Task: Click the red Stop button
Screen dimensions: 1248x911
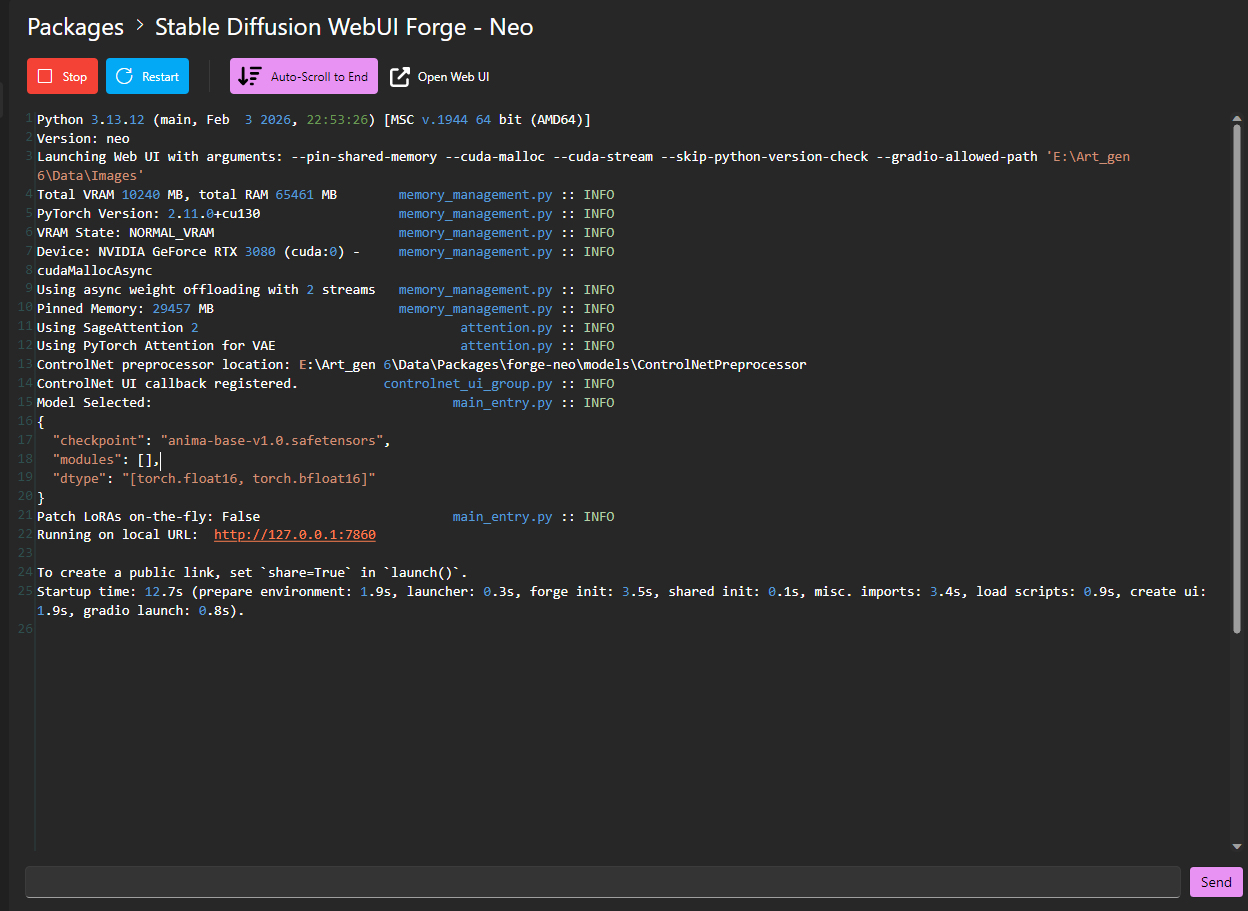Action: pyautogui.click(x=62, y=76)
